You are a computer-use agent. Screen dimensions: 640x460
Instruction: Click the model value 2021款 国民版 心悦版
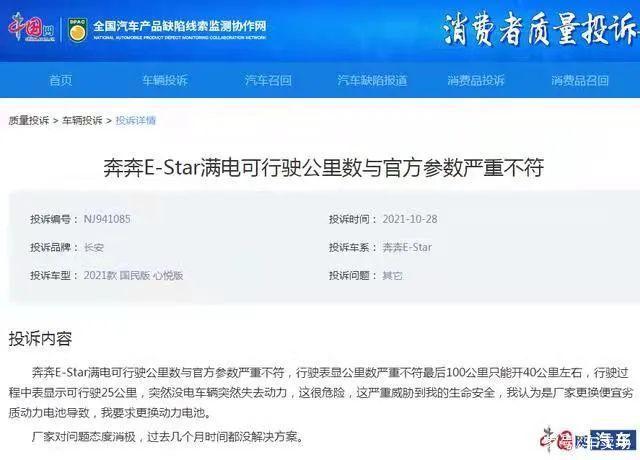pyautogui.click(x=133, y=276)
